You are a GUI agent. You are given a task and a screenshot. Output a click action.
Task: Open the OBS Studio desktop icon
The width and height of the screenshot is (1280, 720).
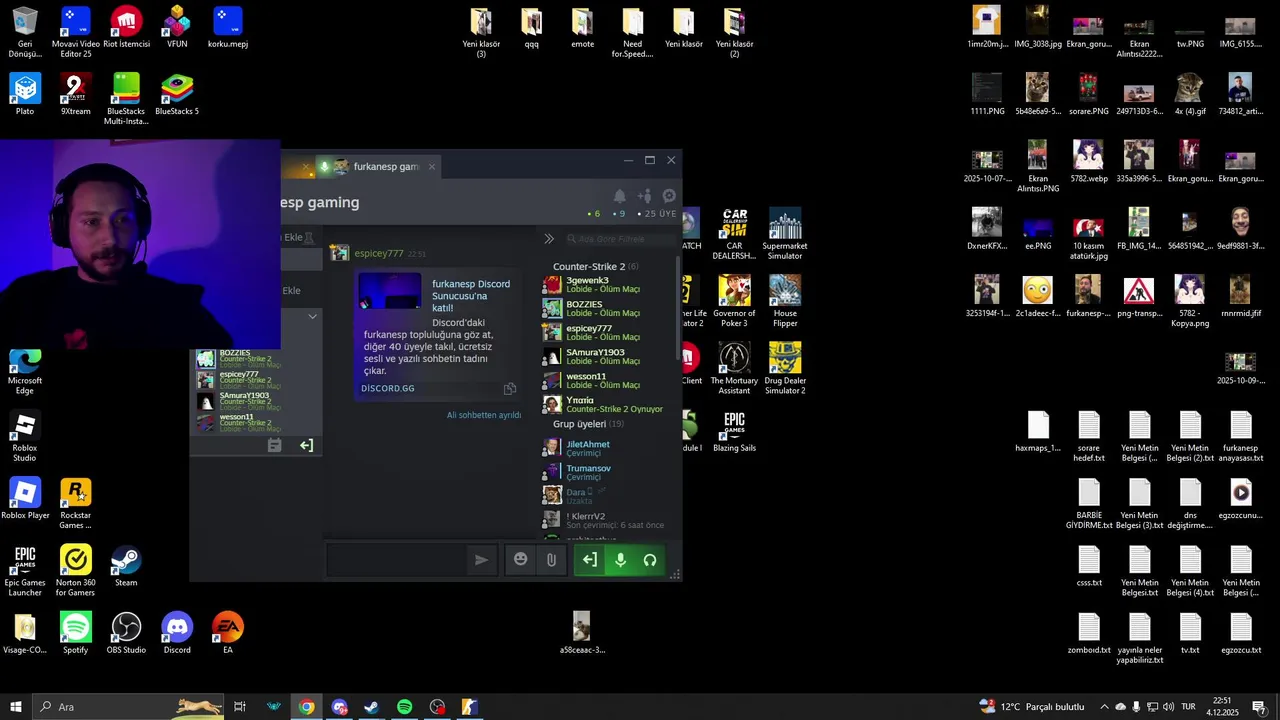point(126,634)
